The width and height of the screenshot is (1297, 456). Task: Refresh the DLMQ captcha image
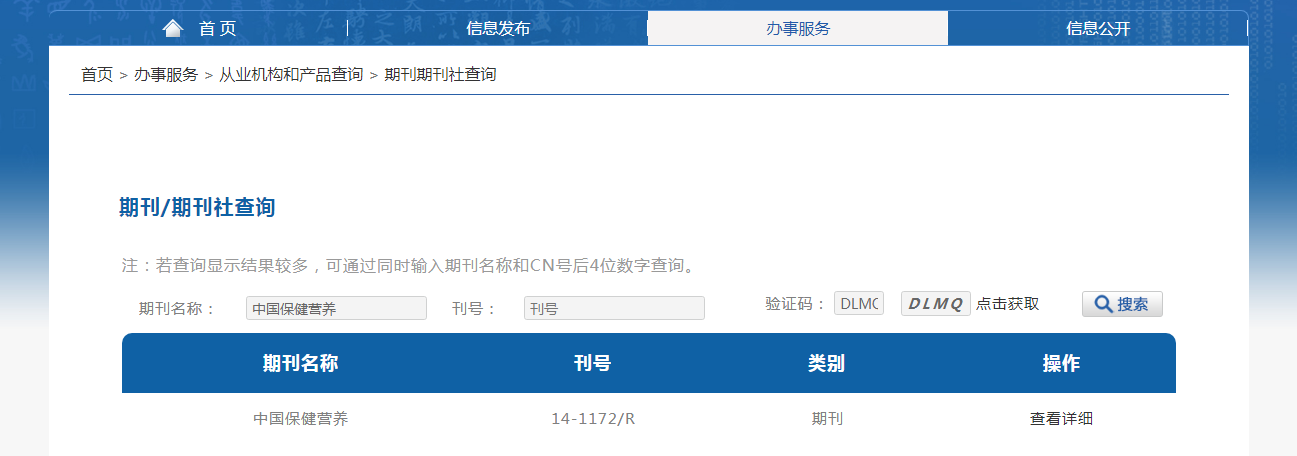tap(936, 303)
